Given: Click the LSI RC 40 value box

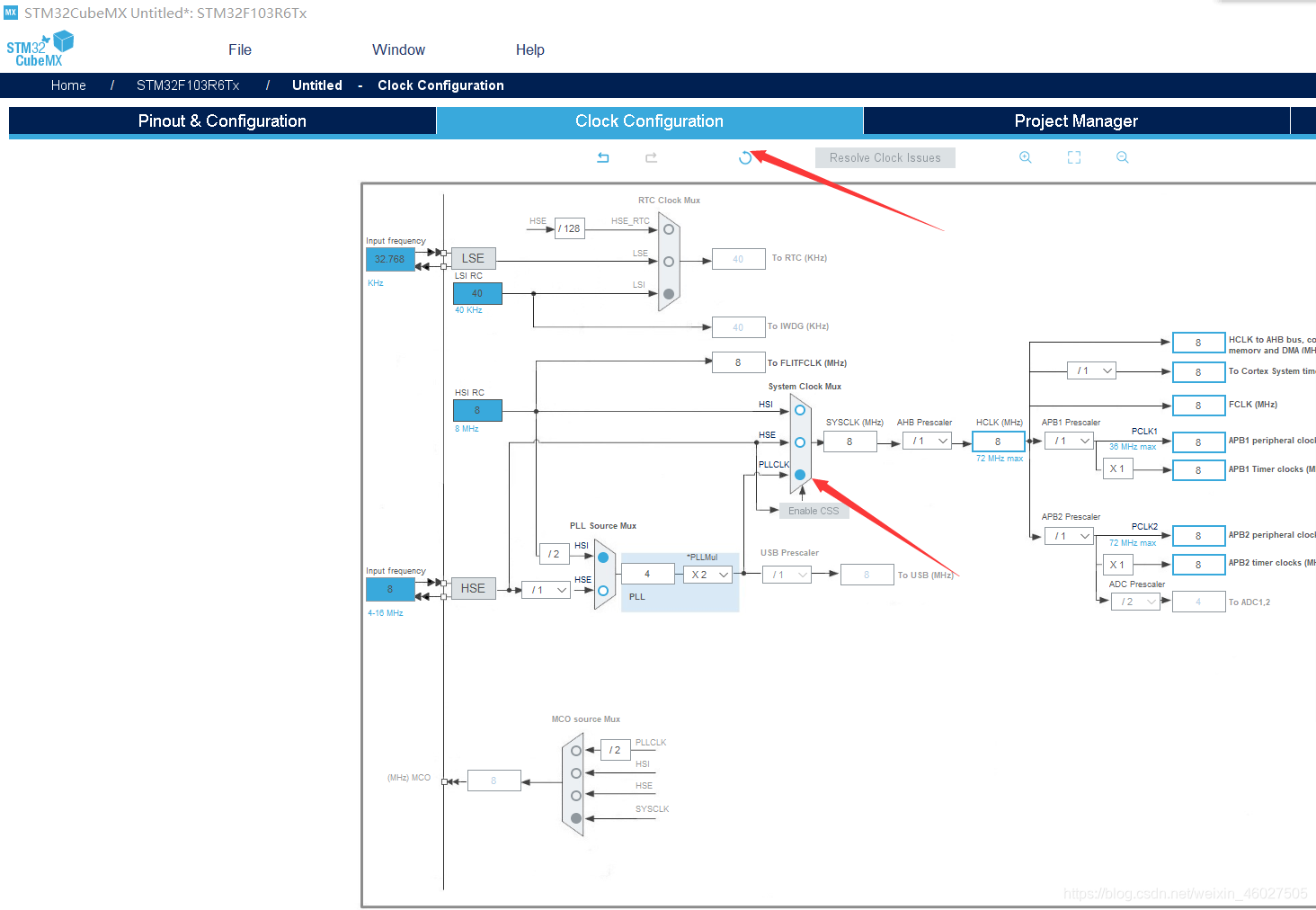Looking at the screenshot, I should pos(477,293).
